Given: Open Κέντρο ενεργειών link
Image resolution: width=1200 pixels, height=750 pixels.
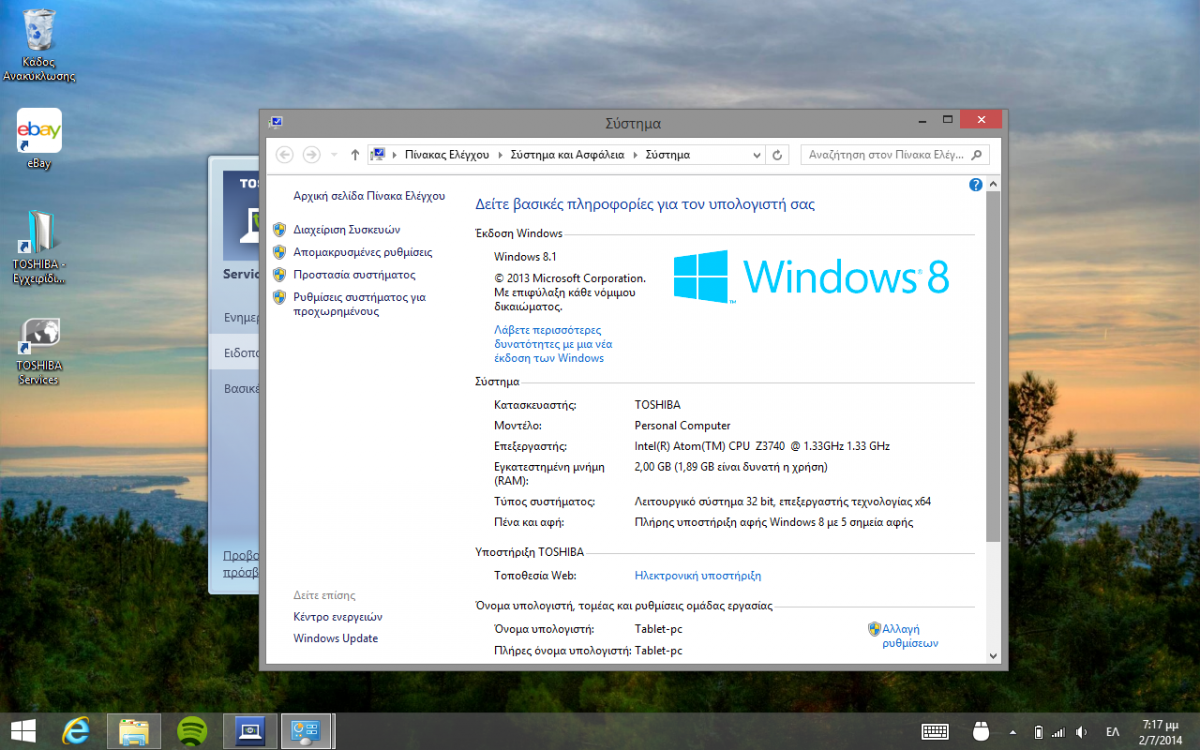Looking at the screenshot, I should pos(338,617).
